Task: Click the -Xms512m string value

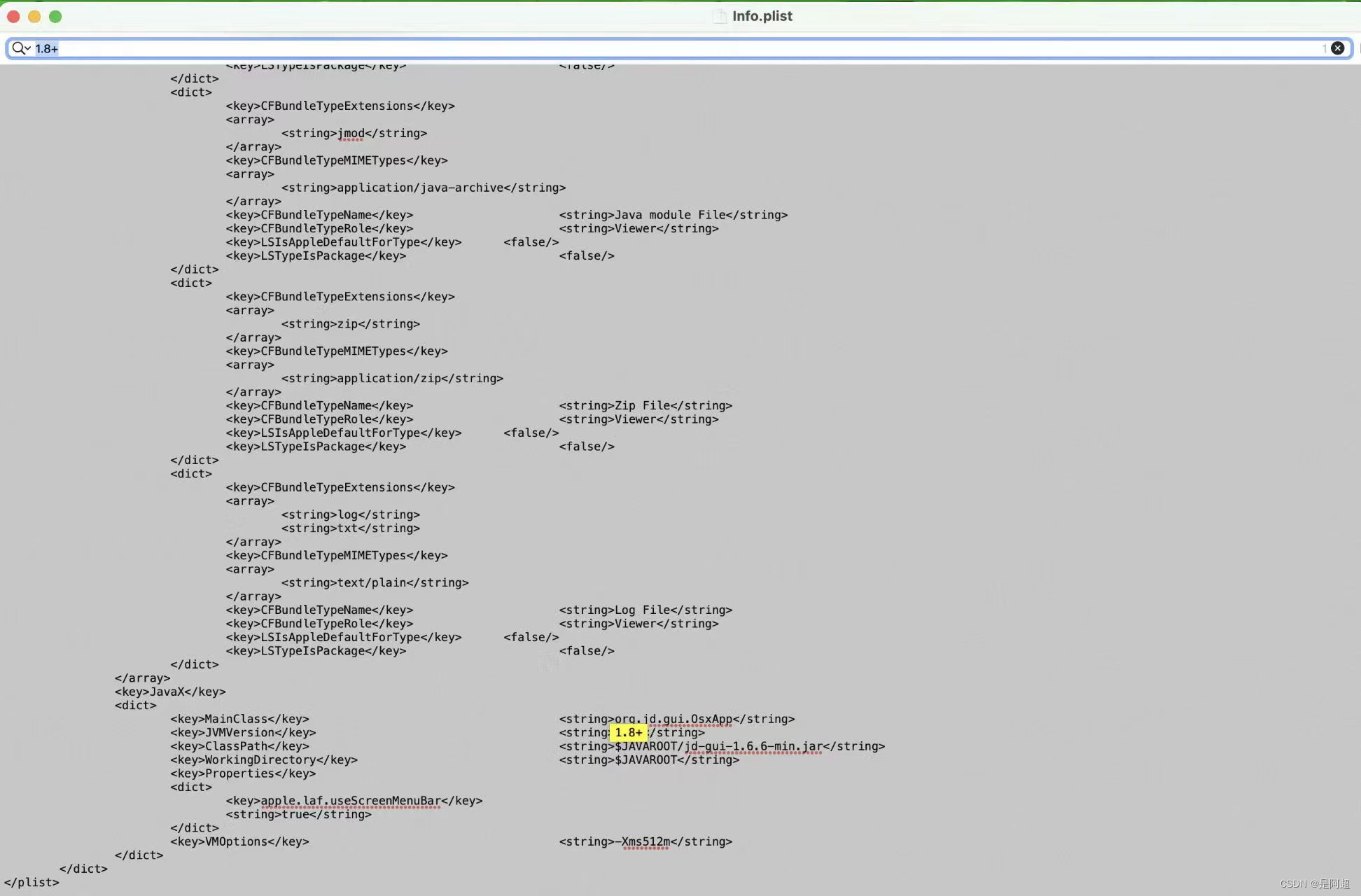Action: (645, 841)
